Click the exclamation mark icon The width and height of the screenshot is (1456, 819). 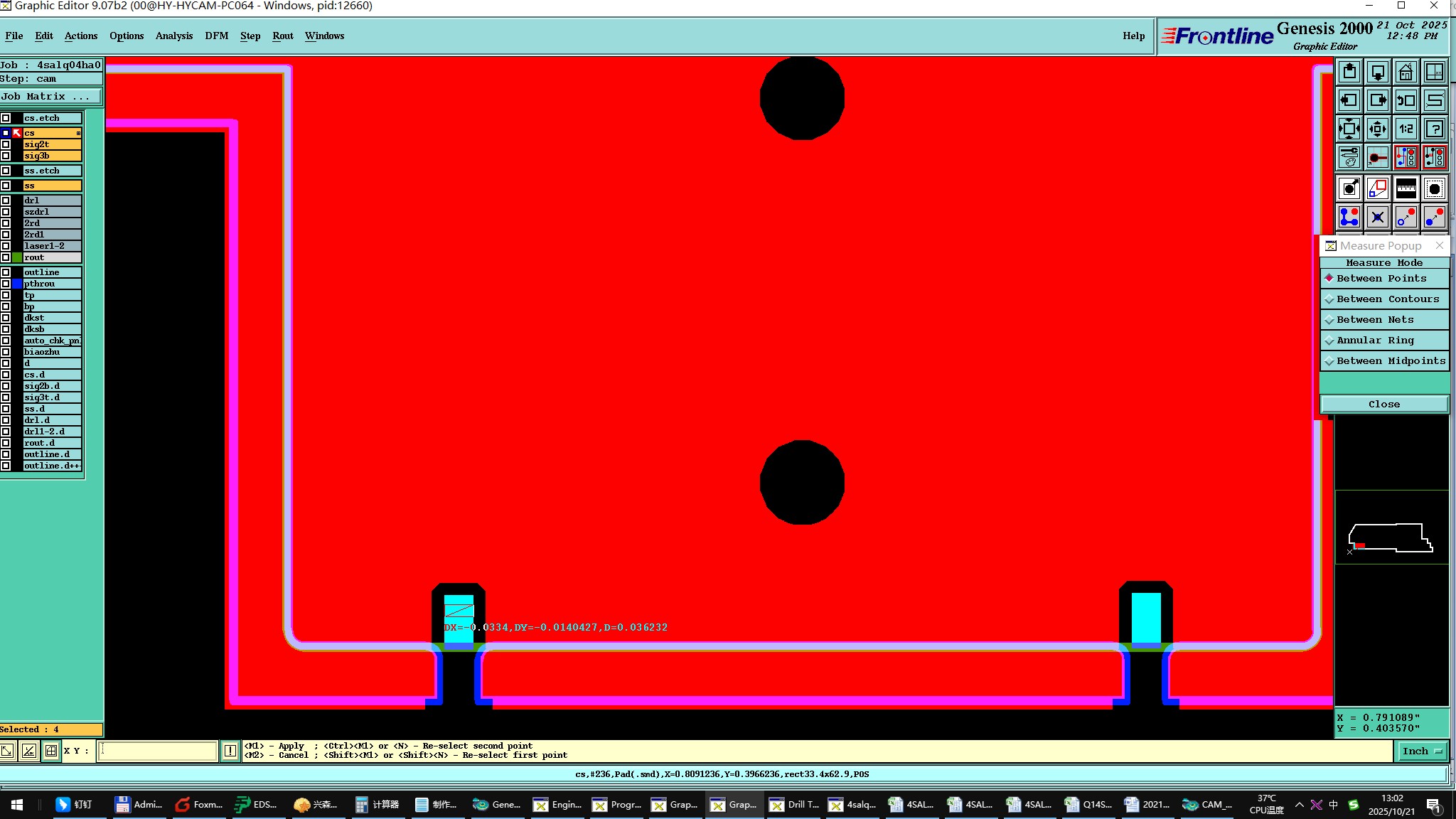point(230,751)
